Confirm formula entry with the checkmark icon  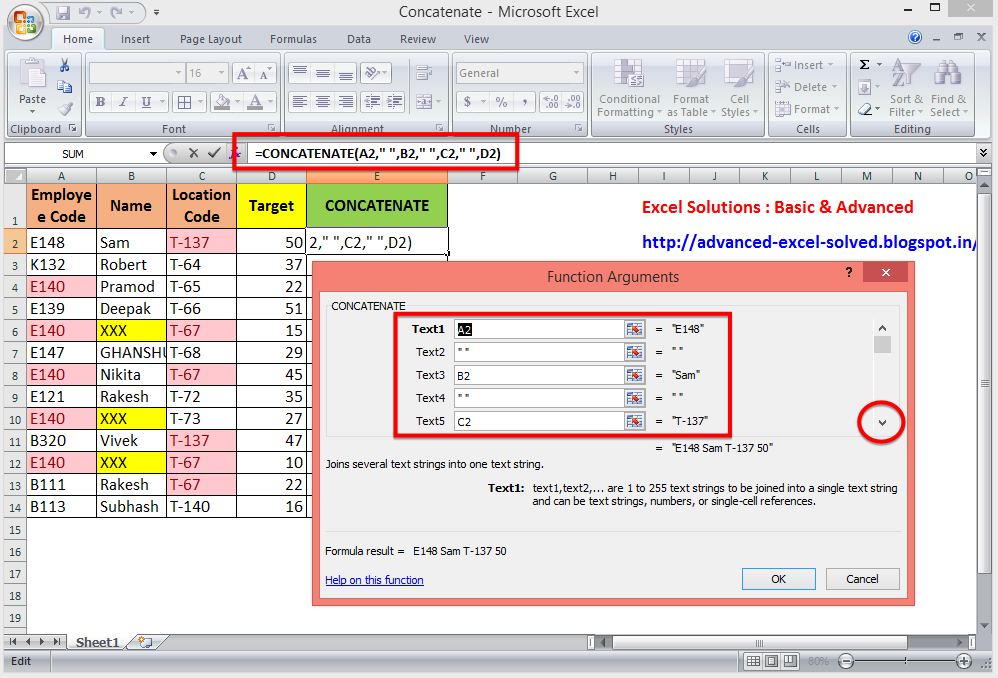[x=213, y=154]
